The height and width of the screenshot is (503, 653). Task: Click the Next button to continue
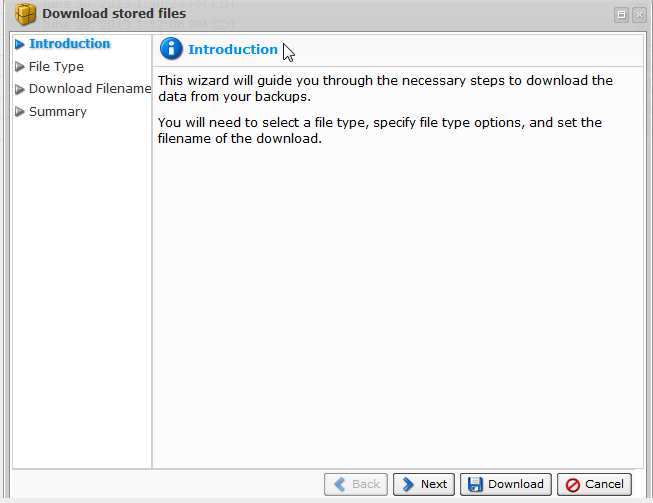pyautogui.click(x=424, y=484)
